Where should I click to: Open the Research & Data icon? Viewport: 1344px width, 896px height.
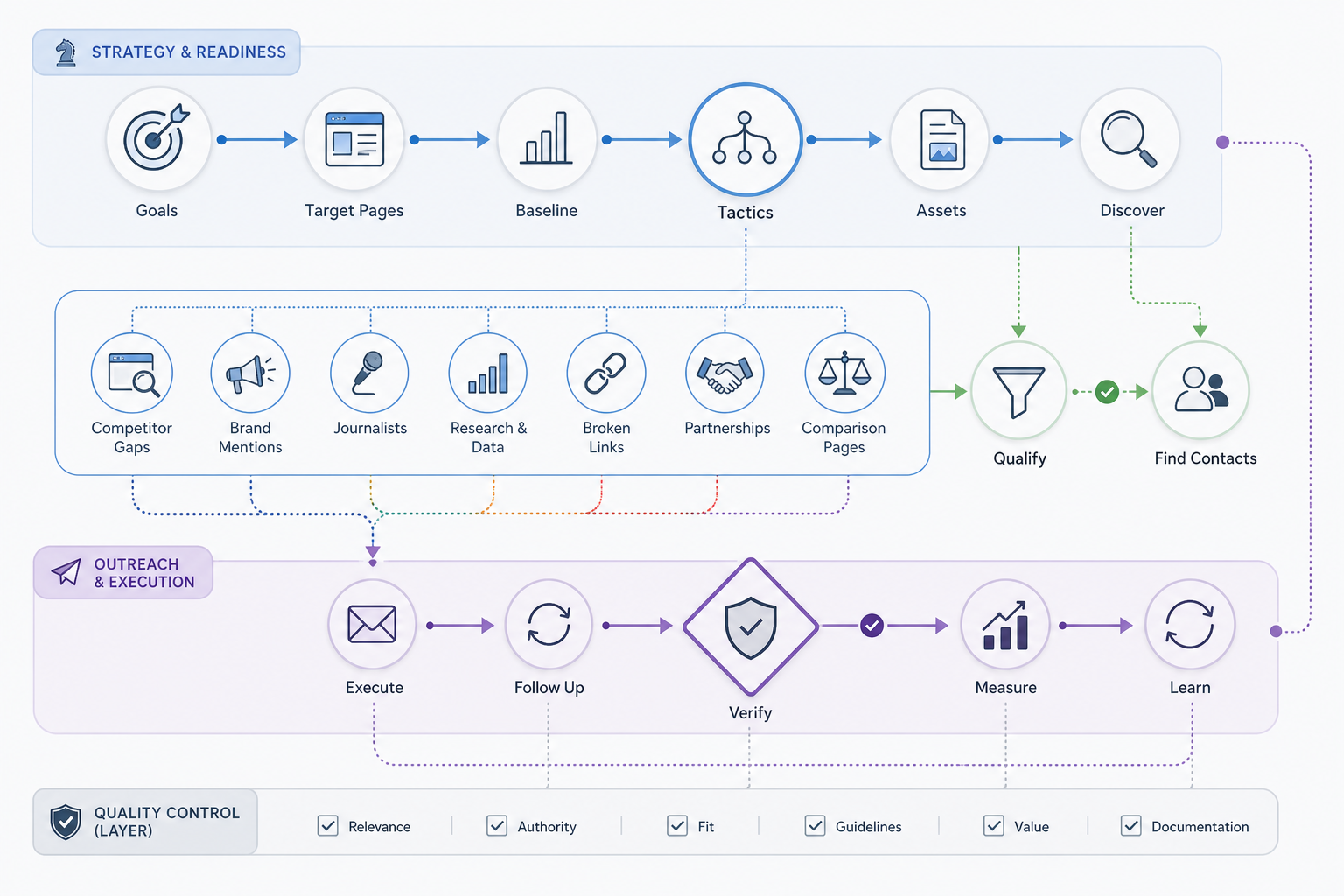[x=488, y=373]
